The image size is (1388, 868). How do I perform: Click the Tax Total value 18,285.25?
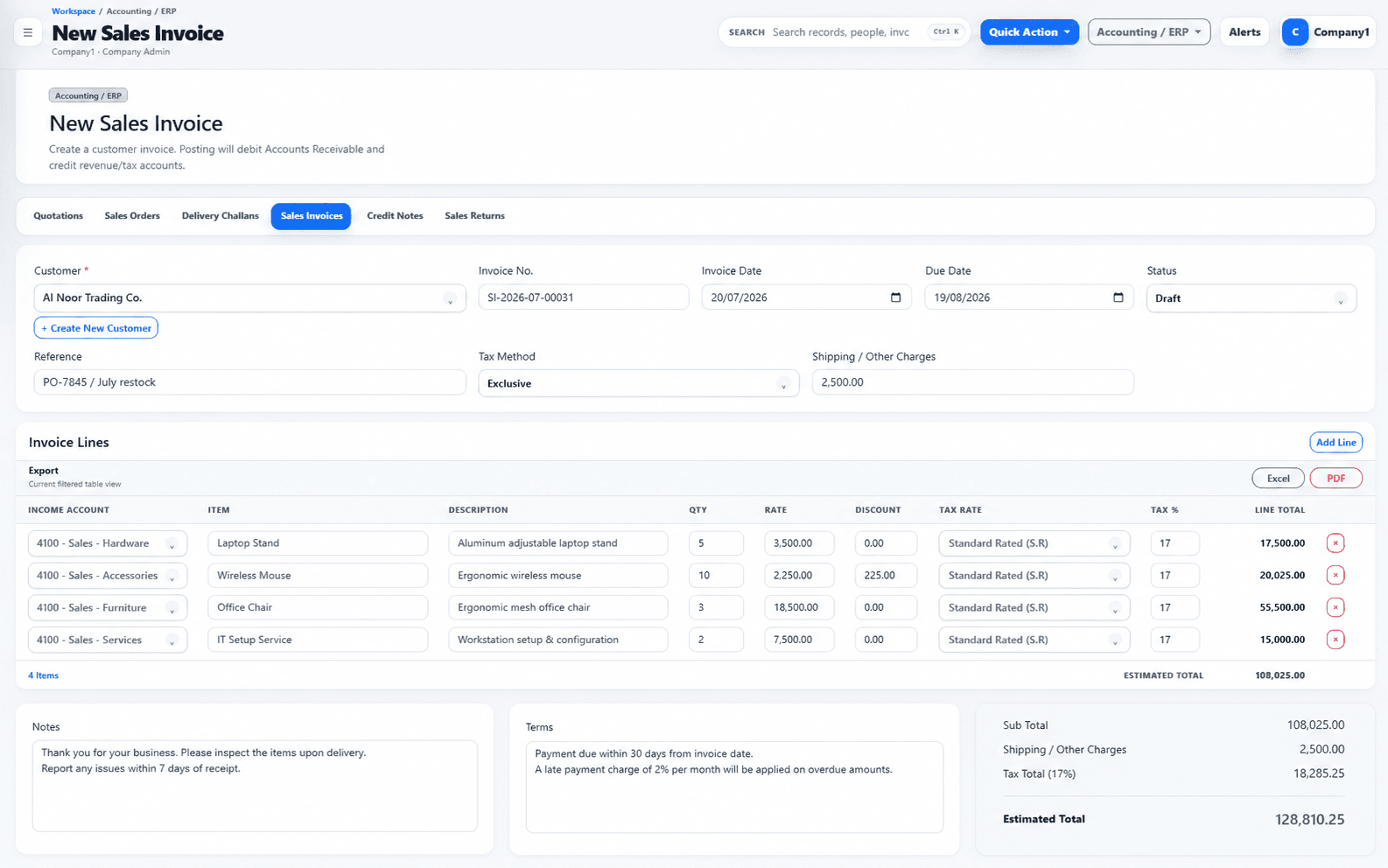(1319, 773)
